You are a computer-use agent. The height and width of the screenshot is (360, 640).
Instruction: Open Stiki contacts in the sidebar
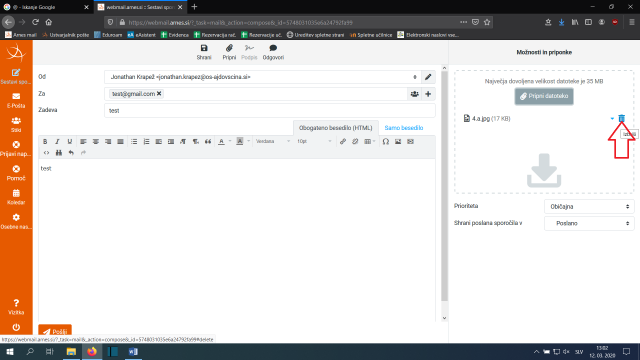tap(16, 124)
